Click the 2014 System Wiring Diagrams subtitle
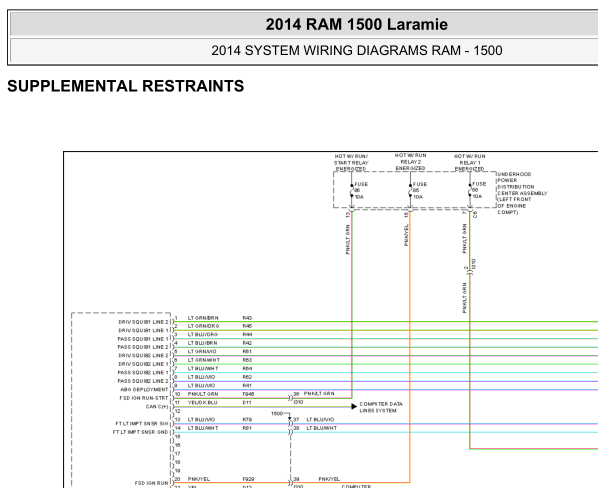The width and height of the screenshot is (598, 488). tap(357, 50)
